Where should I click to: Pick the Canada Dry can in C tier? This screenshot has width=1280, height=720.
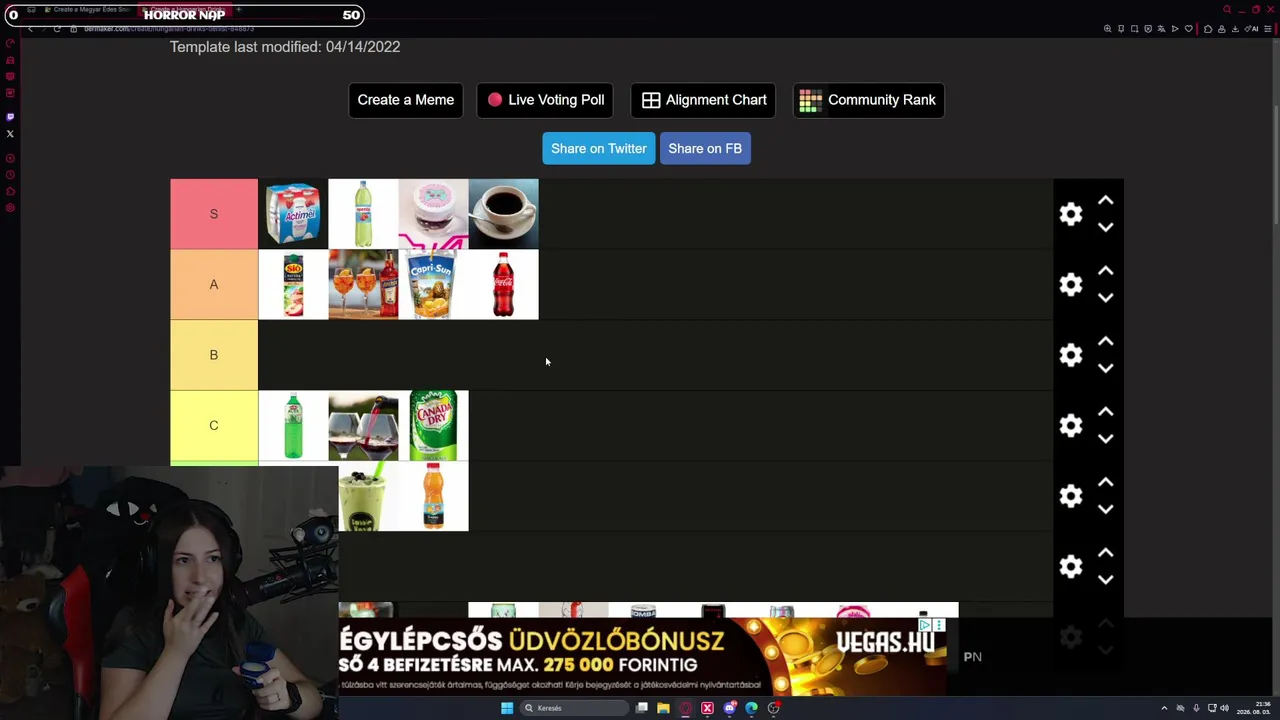433,425
